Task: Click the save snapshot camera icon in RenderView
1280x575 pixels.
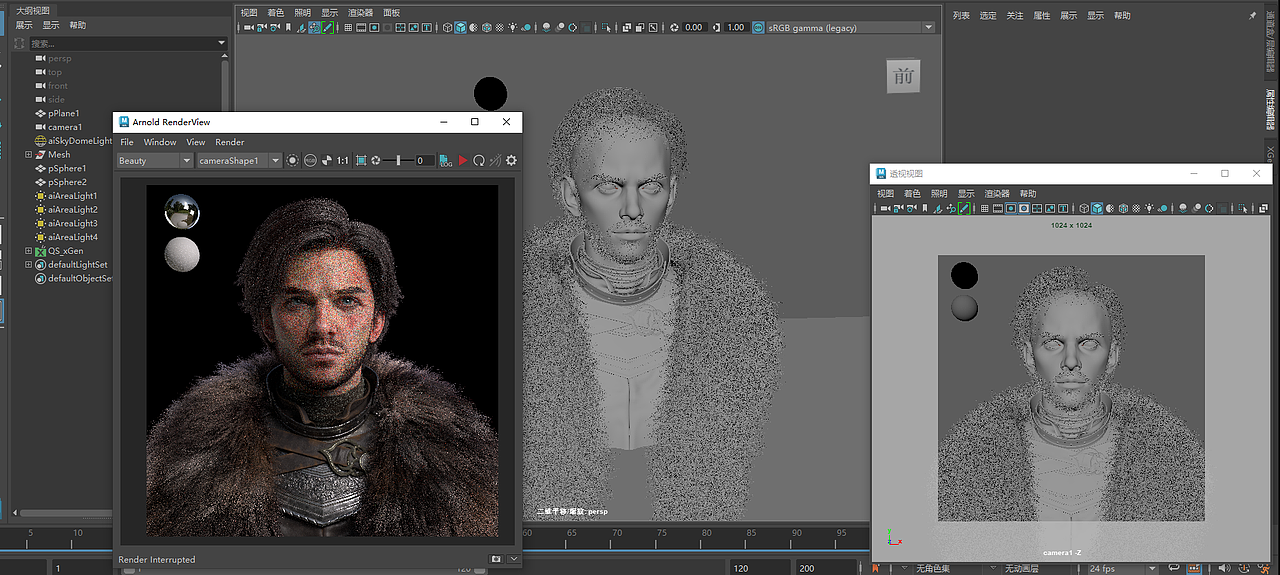Action: pyautogui.click(x=496, y=559)
